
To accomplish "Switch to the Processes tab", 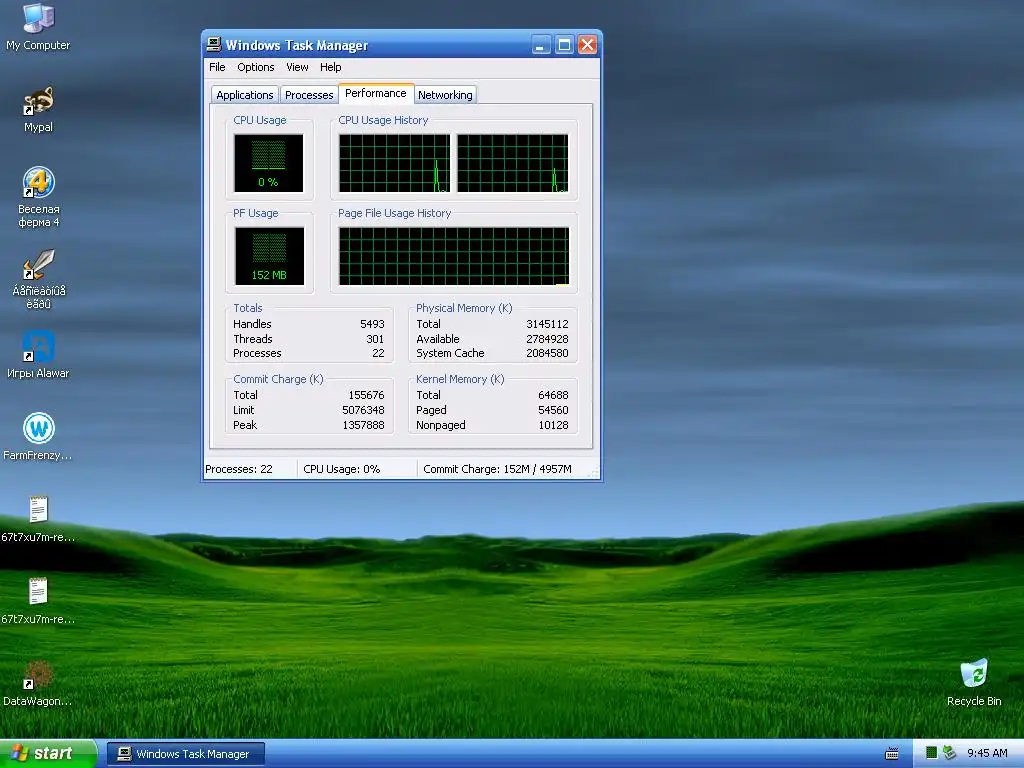I will (x=309, y=95).
